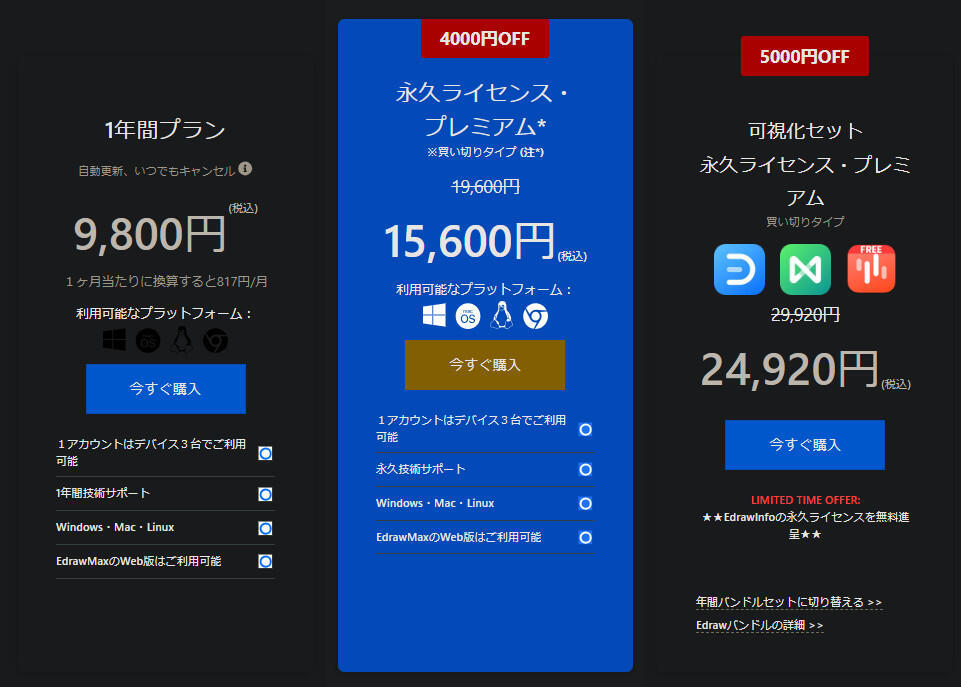Click the 24,920円 price text
Viewport: 961px width, 687px height.
(x=790, y=370)
